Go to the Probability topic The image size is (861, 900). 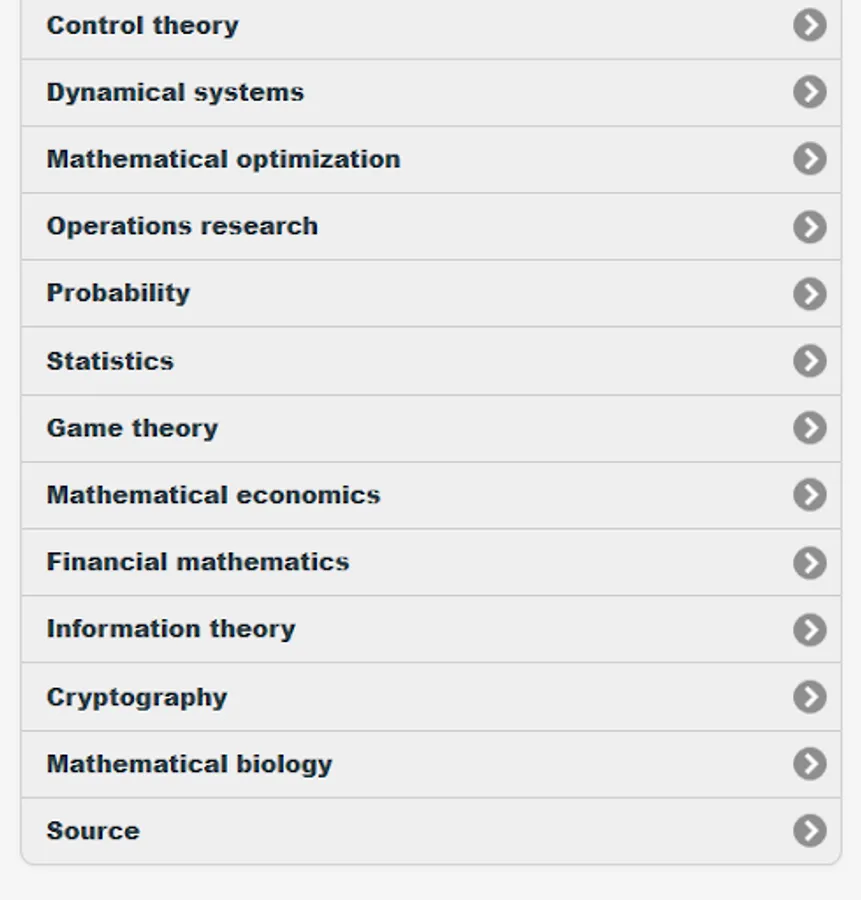coord(118,293)
